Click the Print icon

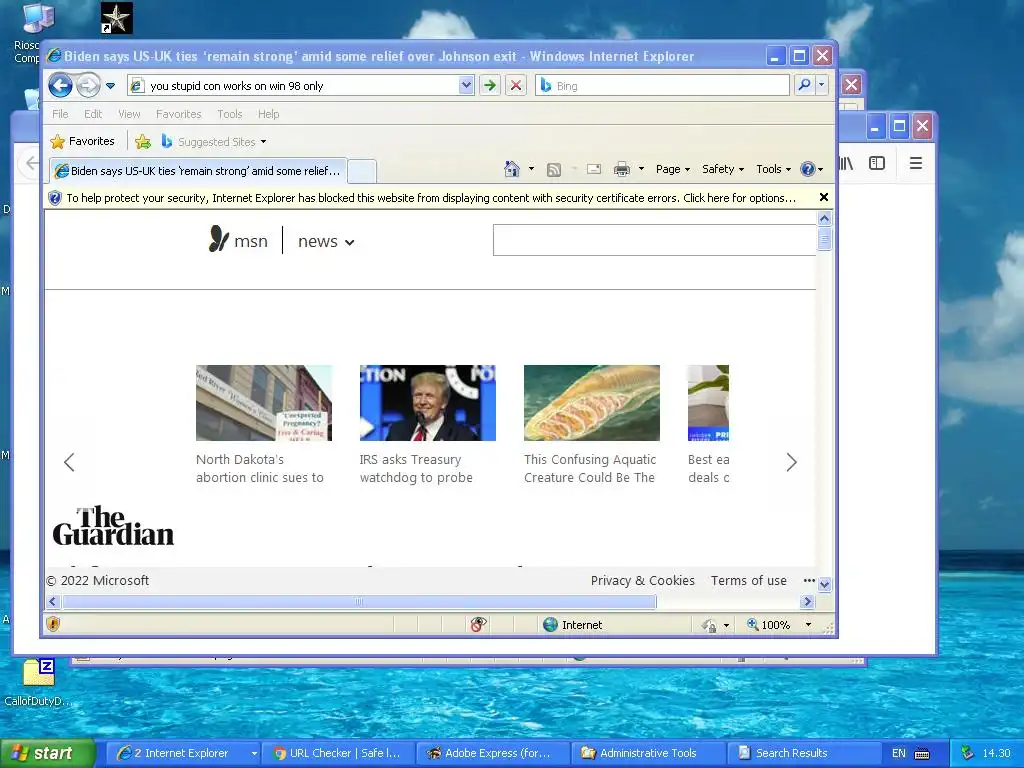[x=622, y=169]
